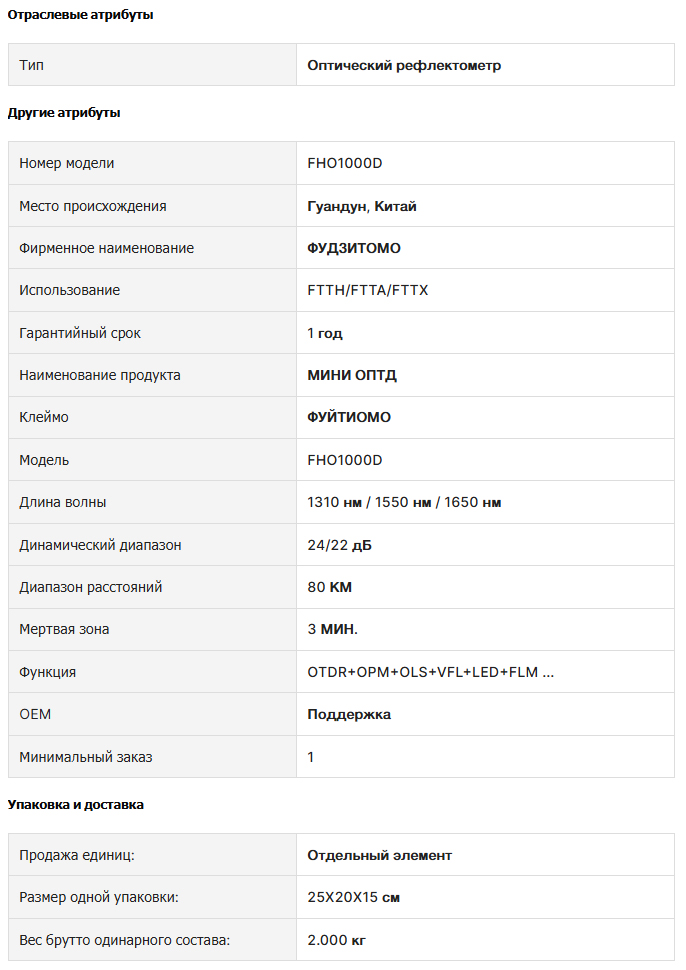Click the 'ФУДЗИТОМО' brand name value

(x=354, y=248)
